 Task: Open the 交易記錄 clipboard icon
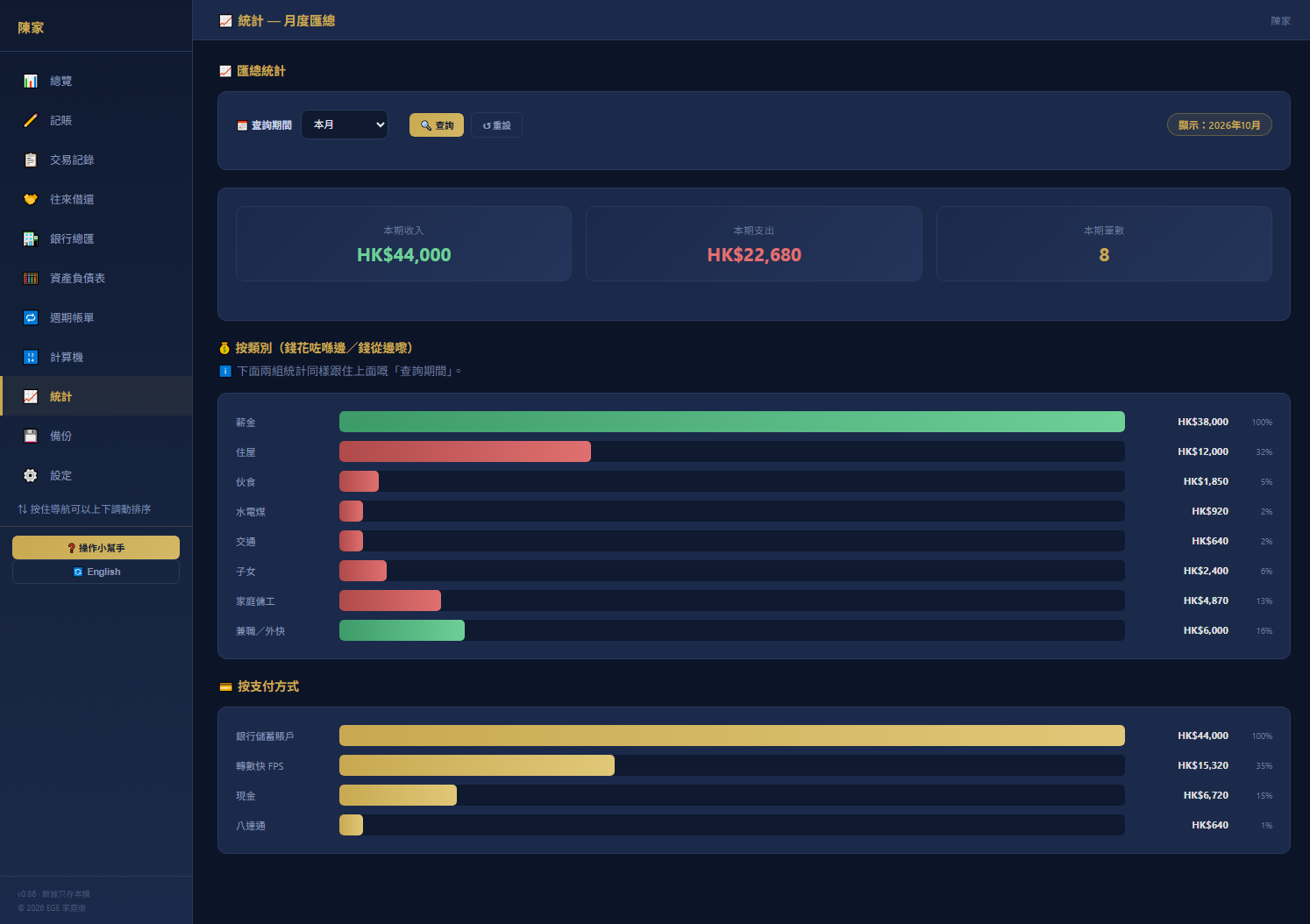pos(31,160)
